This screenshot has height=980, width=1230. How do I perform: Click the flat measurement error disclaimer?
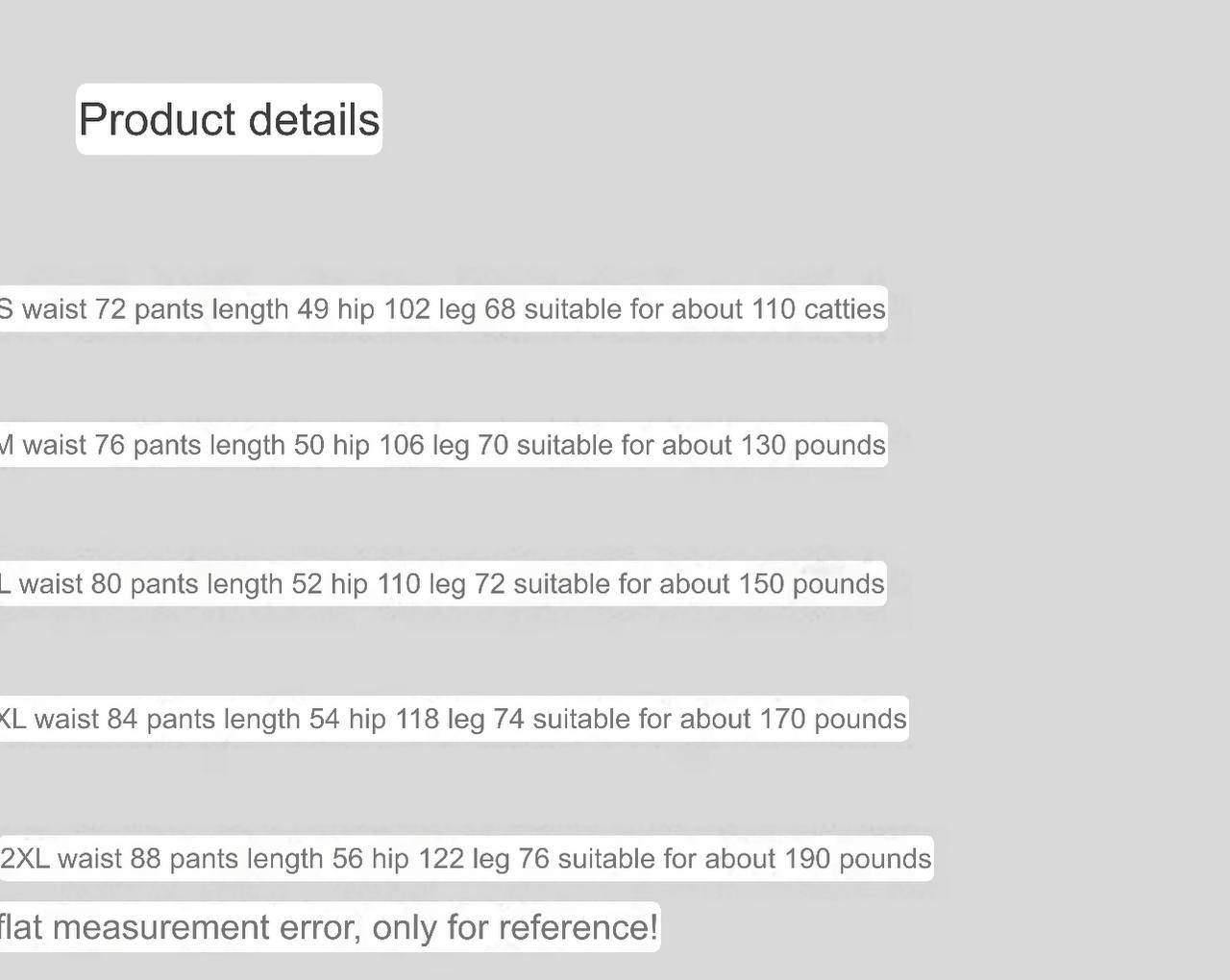point(327,927)
